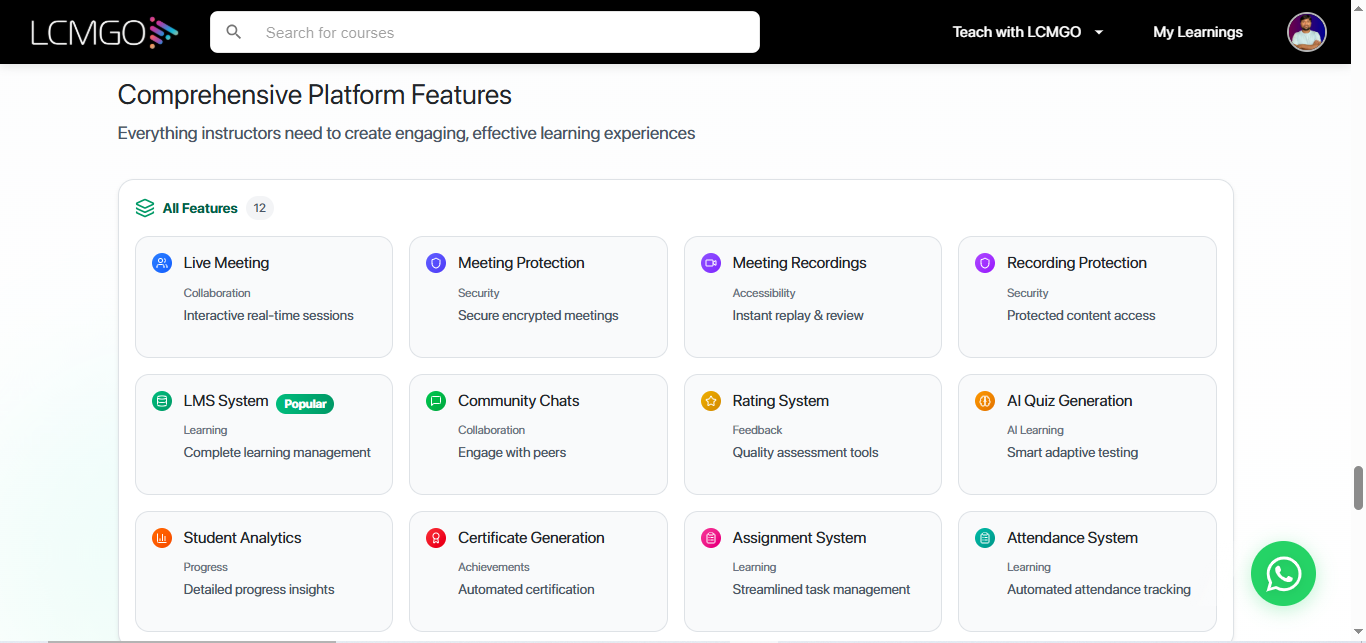1366x643 pixels.
Task: Click the blue Live Meeting icon
Action: coord(162,263)
